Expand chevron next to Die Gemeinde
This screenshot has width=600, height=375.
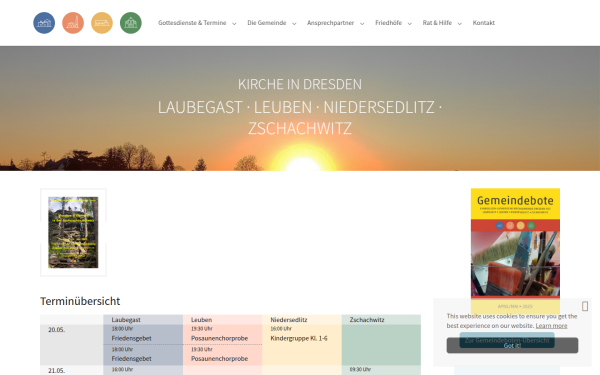(x=294, y=24)
